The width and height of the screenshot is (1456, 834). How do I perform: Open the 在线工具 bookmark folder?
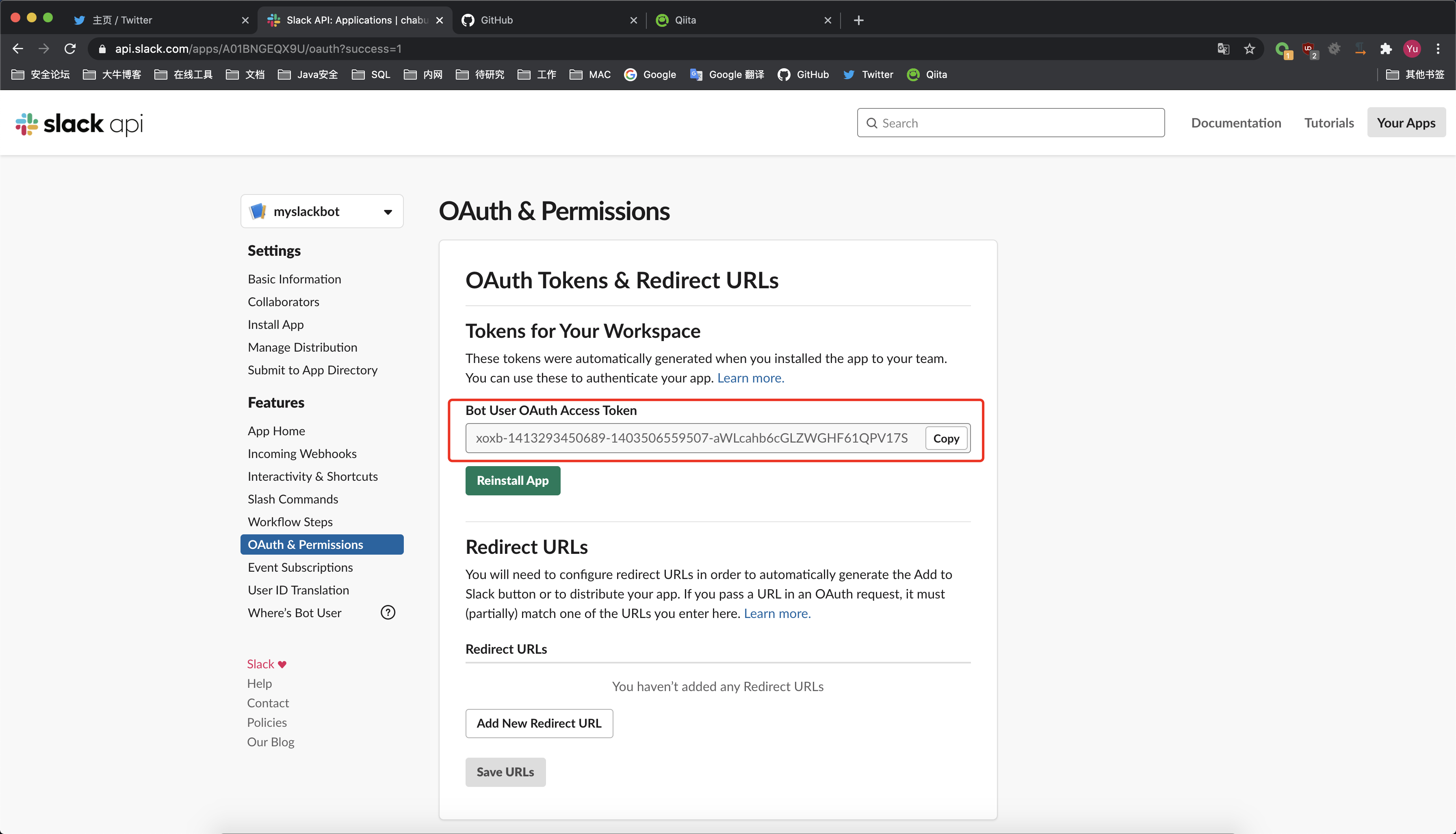click(x=184, y=74)
